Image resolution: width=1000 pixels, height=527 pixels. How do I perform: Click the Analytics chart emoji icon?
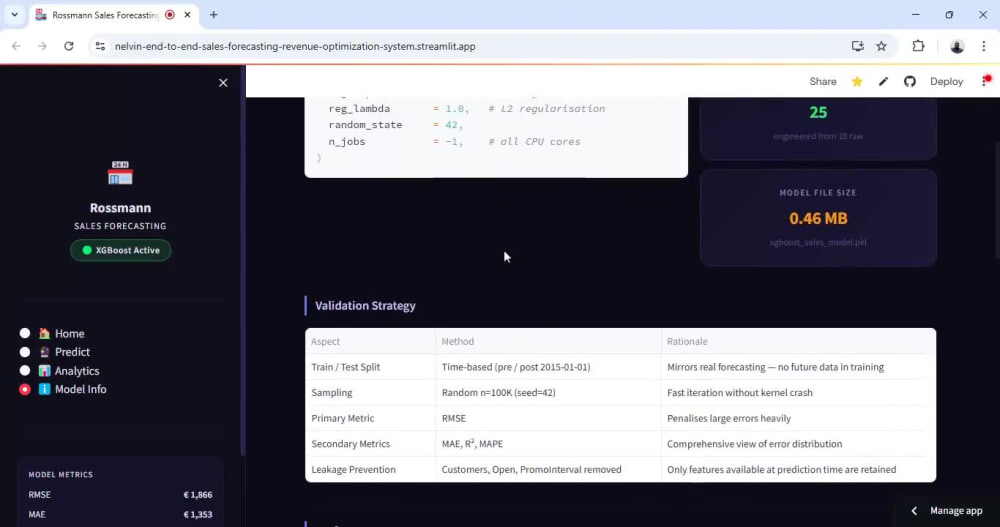click(44, 371)
